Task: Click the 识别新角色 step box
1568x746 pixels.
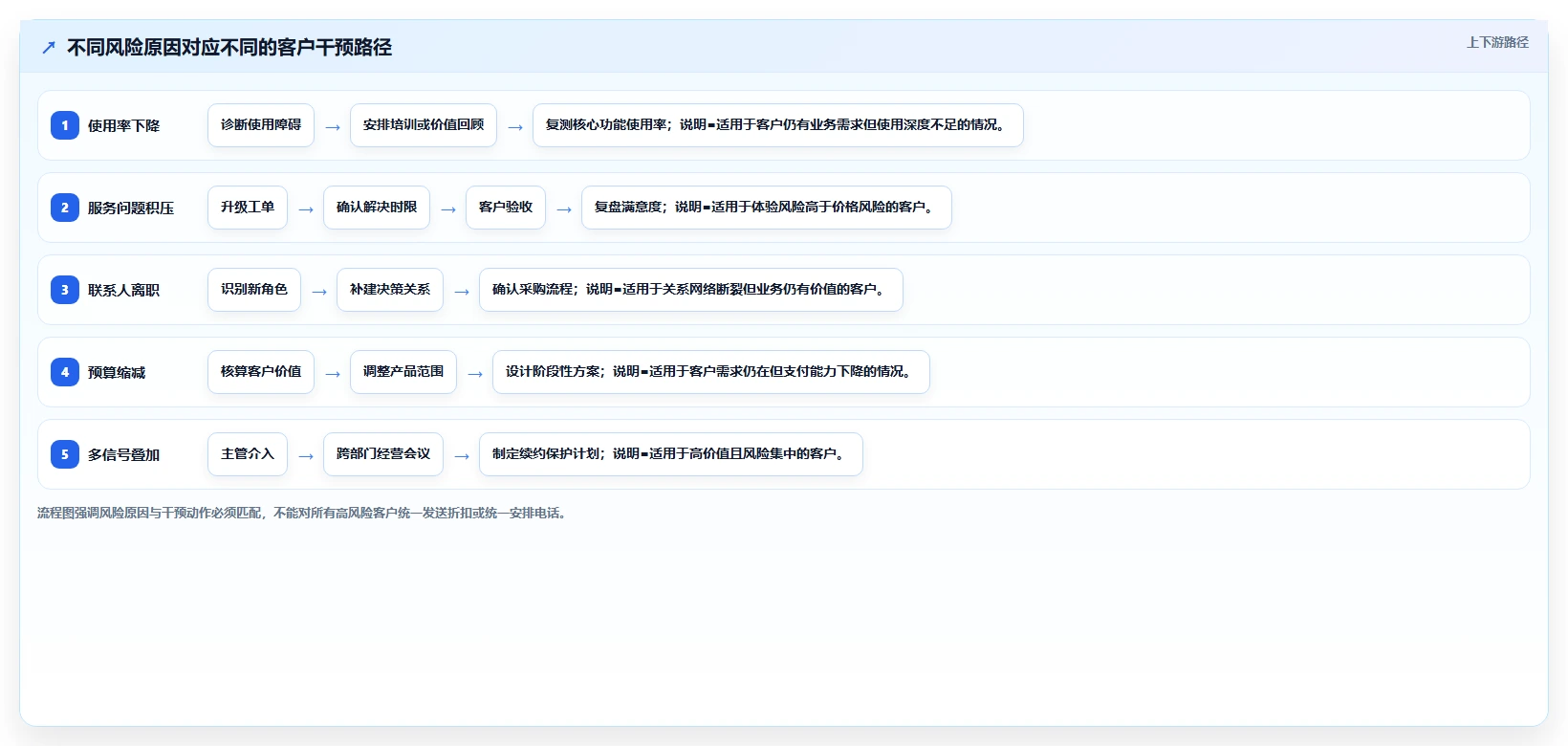Action: [x=254, y=290]
